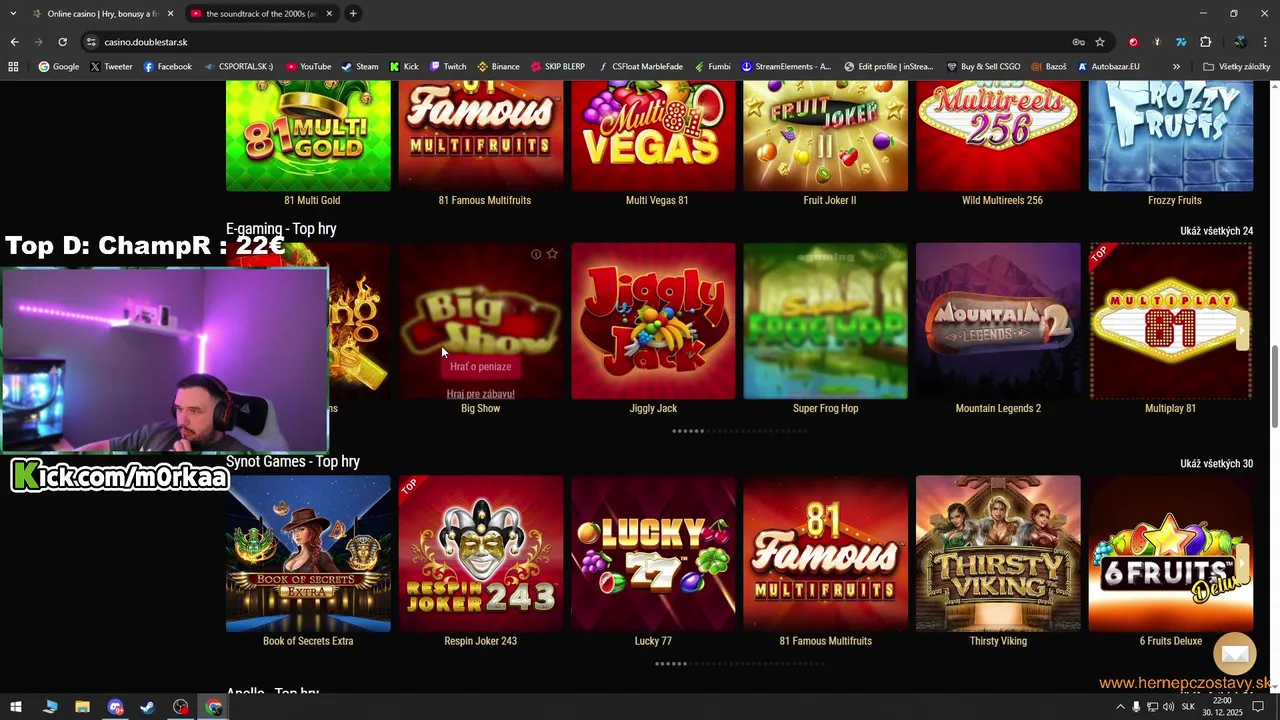The width and height of the screenshot is (1280, 720).
Task: Bookmark this page with the star icon
Action: 1100,42
